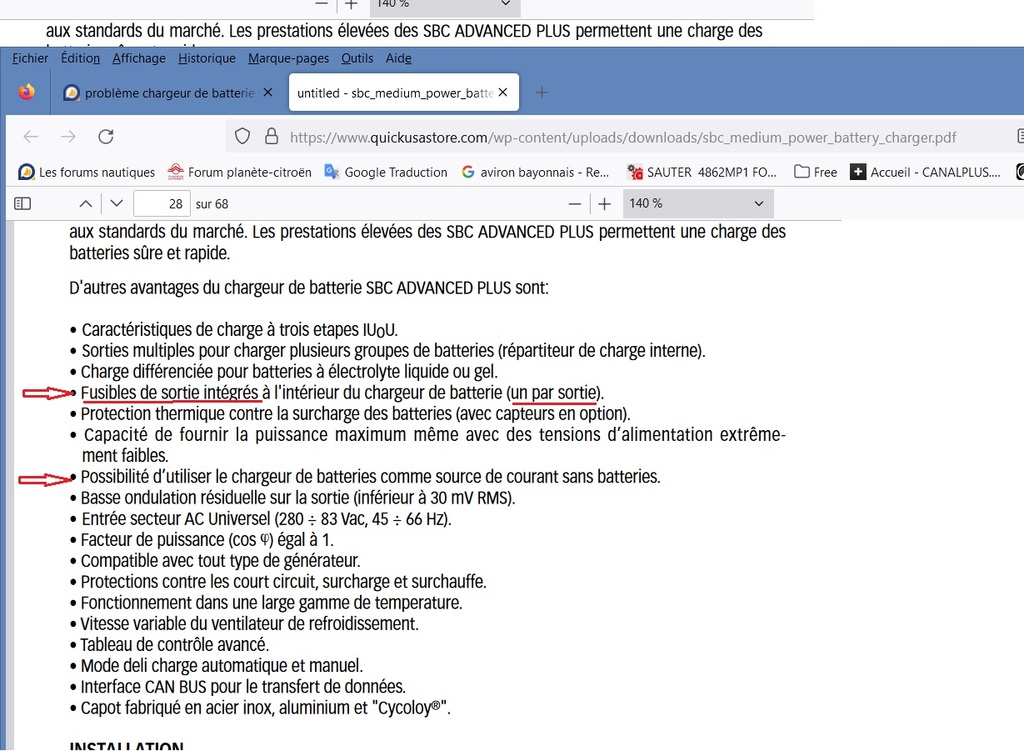Zoom in PDF with plus button
Screen dimensions: 1024x751
point(605,204)
